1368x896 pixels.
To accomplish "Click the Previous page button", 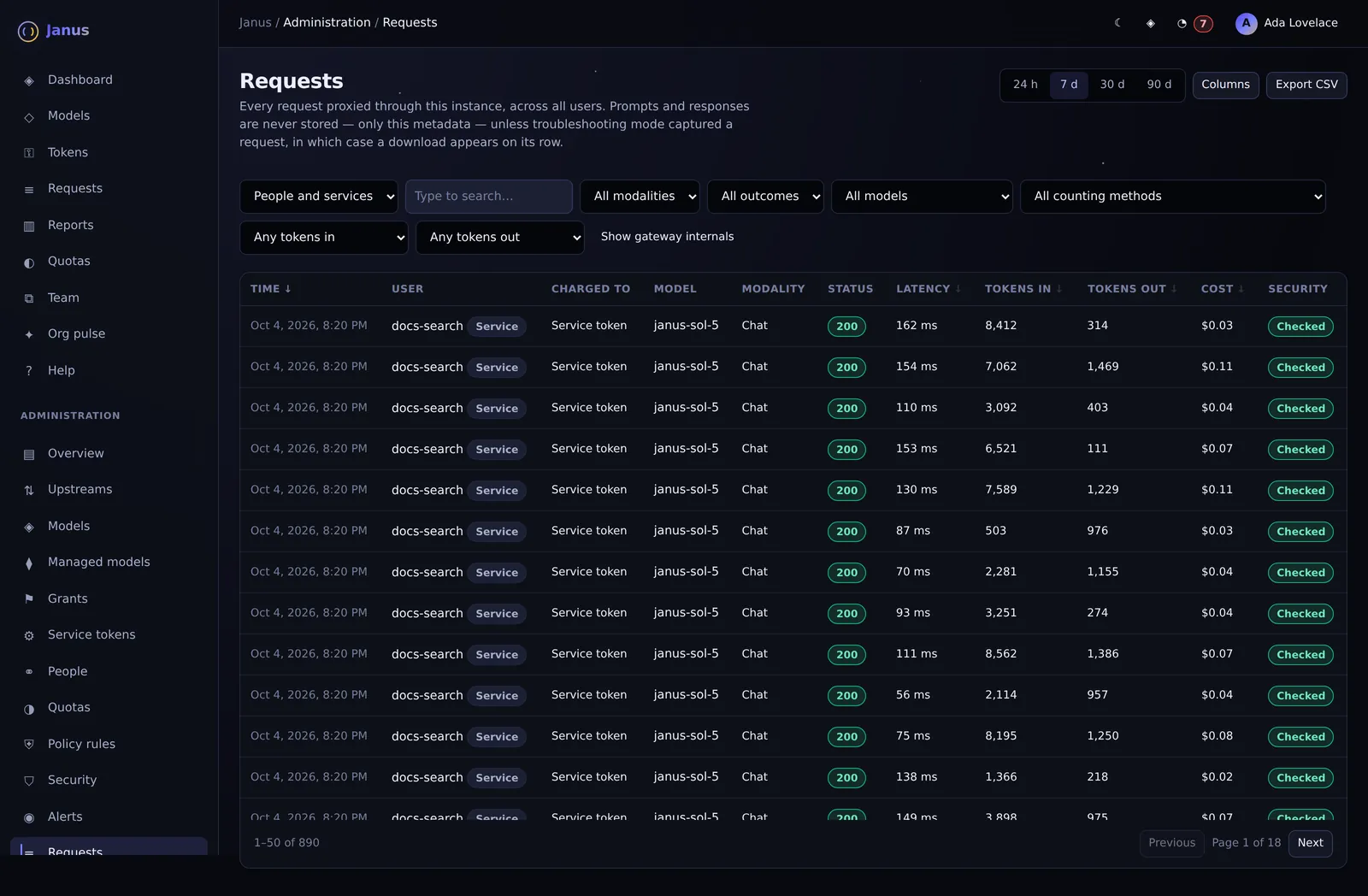I will click(1171, 843).
